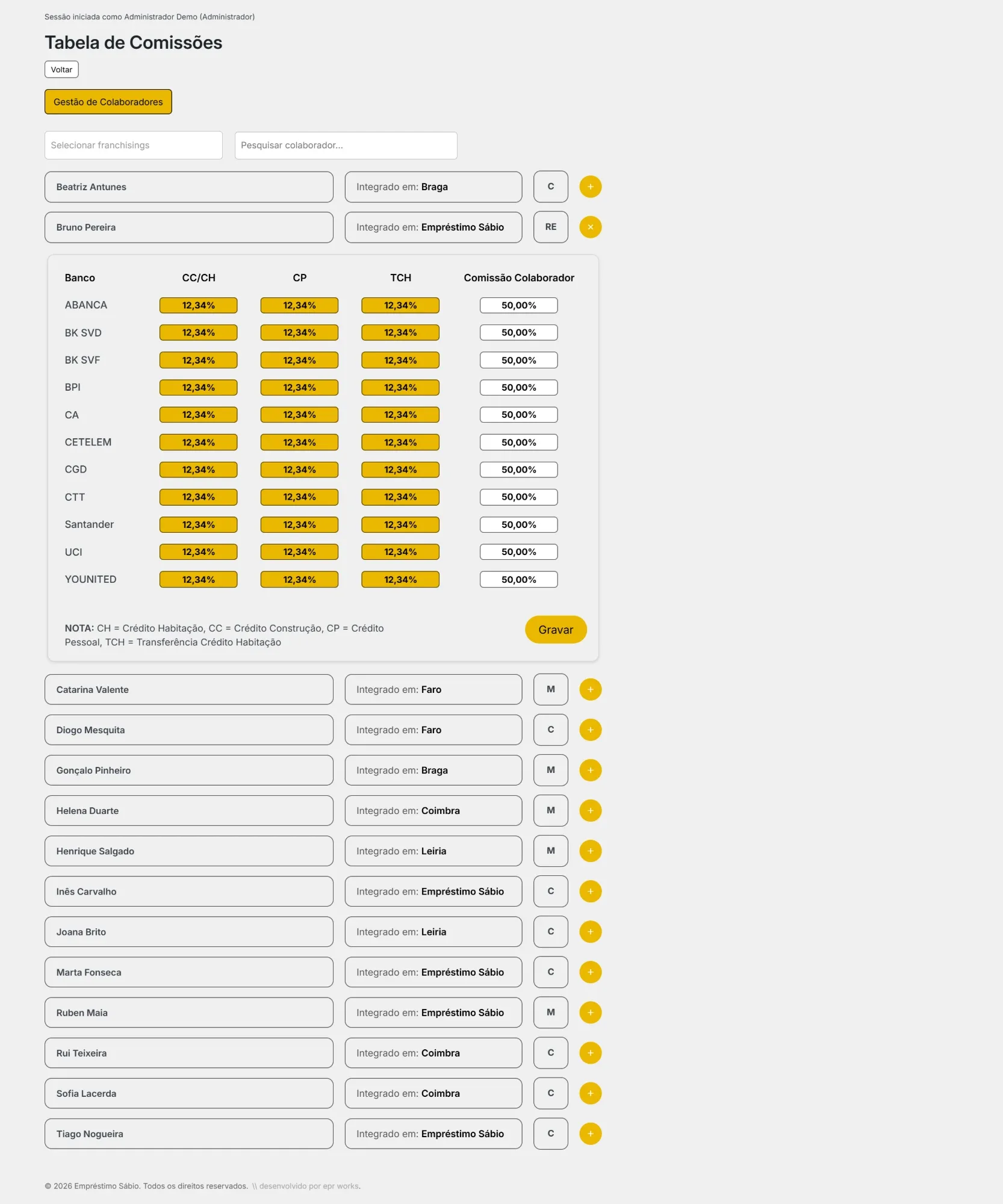
Task: Edit CA TCH percentage field
Action: pos(400,415)
